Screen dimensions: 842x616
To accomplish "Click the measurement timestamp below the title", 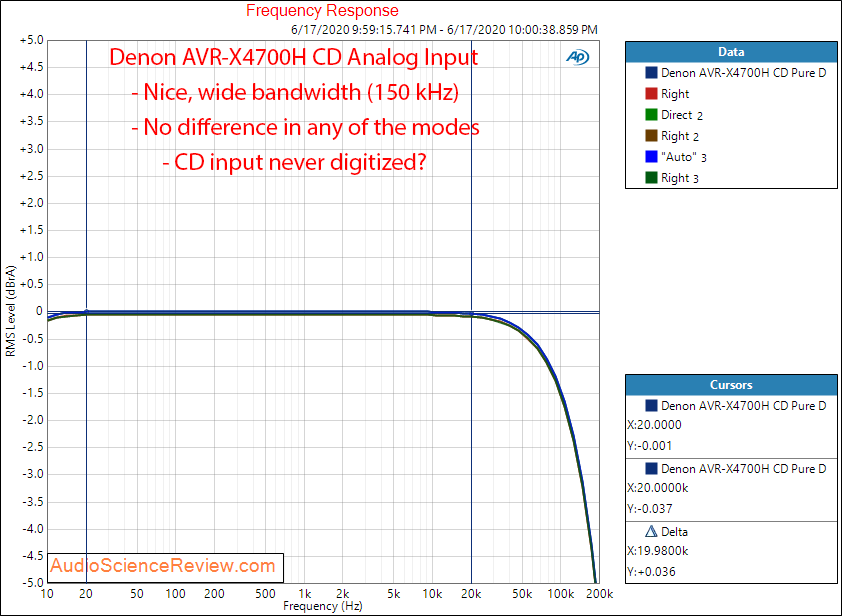I will (444, 30).
